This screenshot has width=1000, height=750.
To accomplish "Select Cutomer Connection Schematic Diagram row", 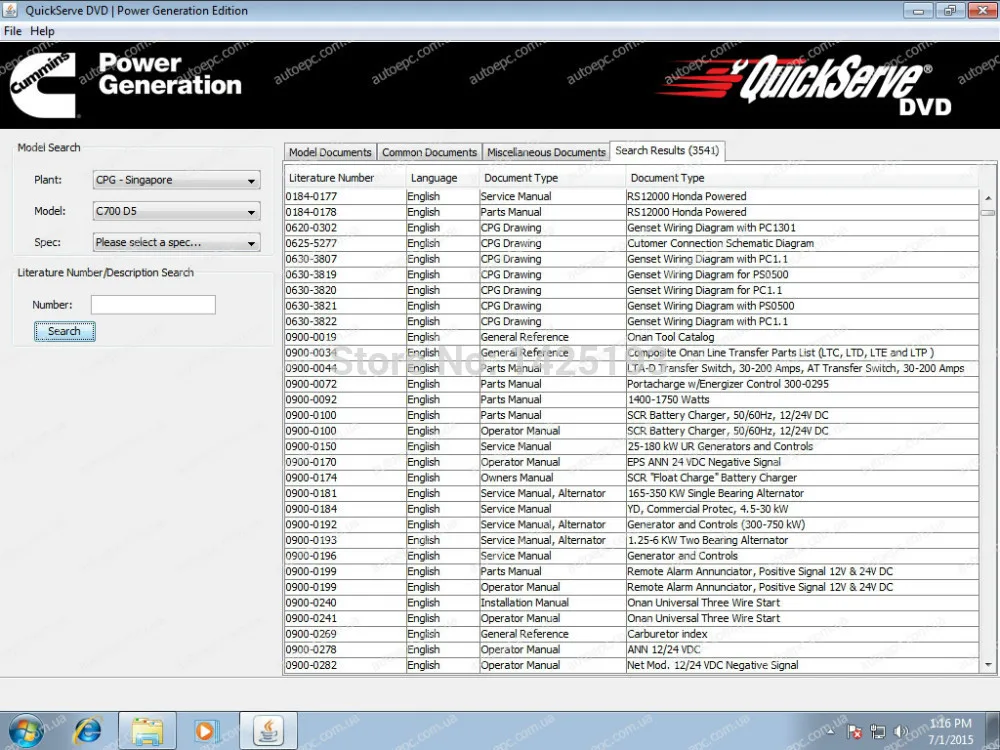I will 631,243.
